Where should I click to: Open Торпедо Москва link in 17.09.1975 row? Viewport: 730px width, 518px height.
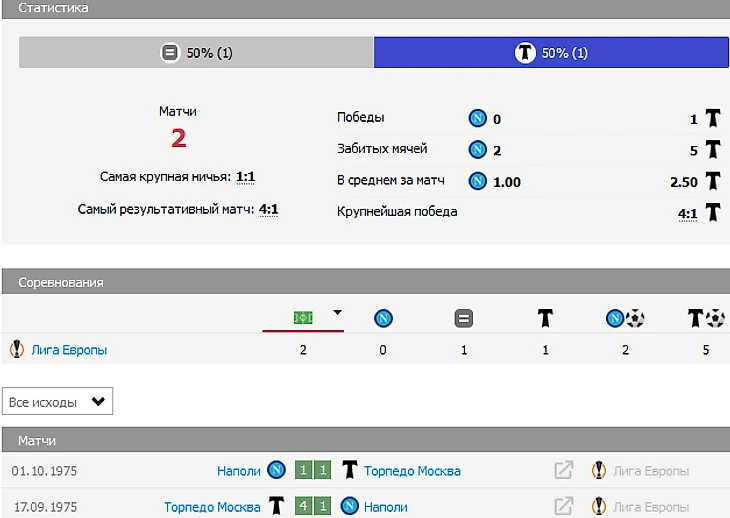point(212,507)
